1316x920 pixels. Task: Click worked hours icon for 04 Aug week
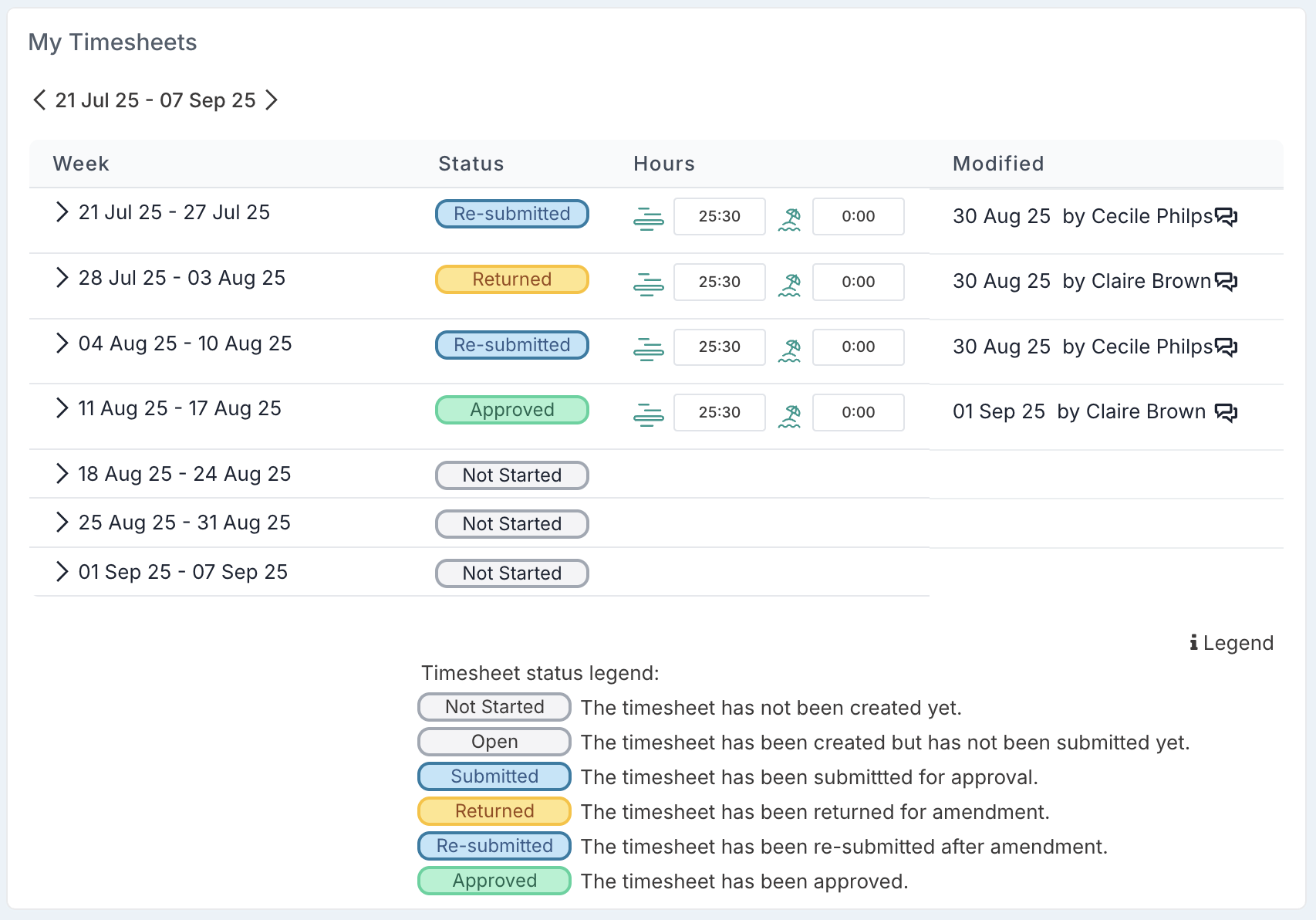648,350
